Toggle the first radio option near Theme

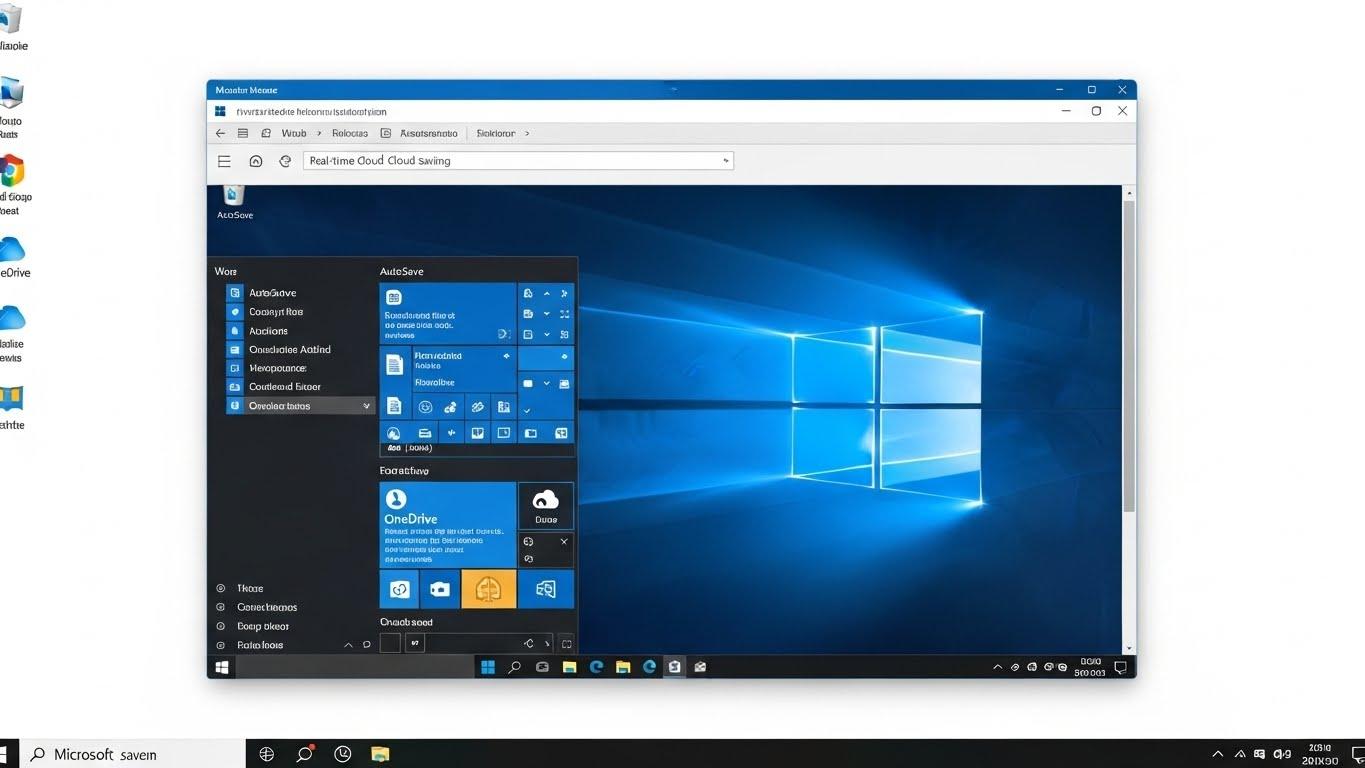(x=221, y=587)
